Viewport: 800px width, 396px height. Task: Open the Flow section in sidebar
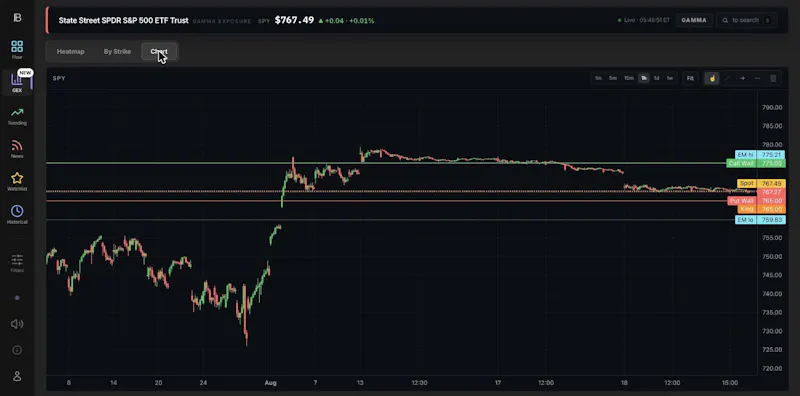coord(17,50)
